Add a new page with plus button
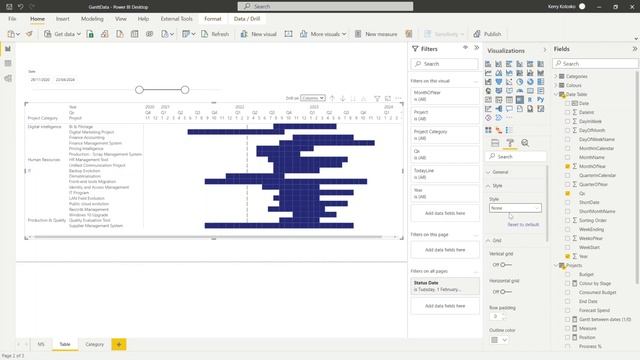Image resolution: width=640 pixels, height=360 pixels. point(119,344)
